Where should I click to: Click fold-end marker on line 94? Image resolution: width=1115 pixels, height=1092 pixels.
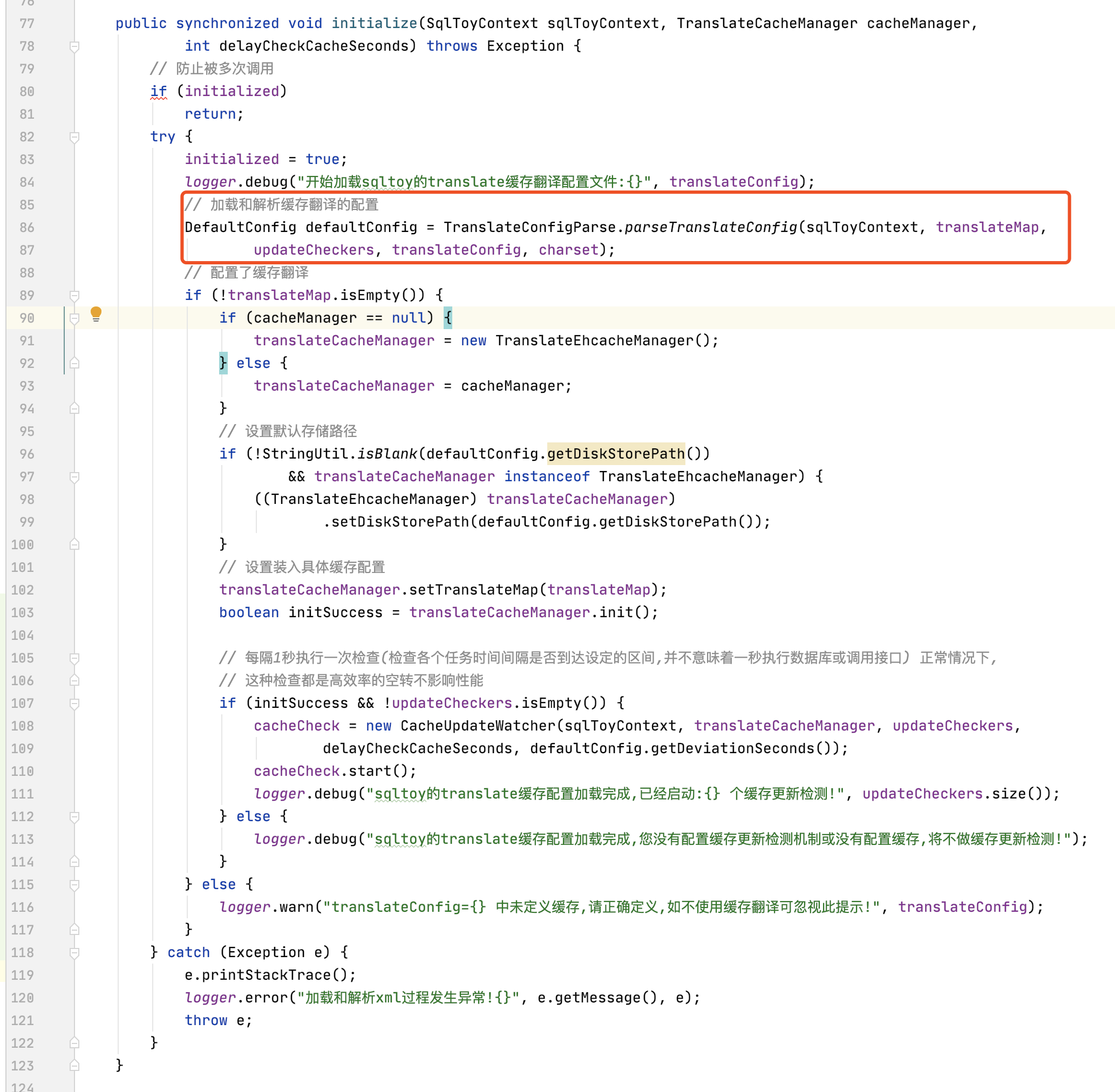(74, 409)
